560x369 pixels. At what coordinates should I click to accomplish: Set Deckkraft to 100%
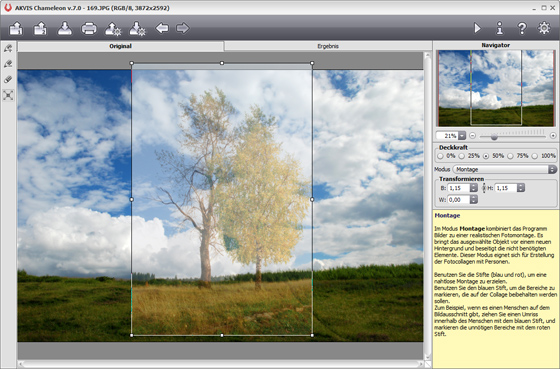click(535, 156)
